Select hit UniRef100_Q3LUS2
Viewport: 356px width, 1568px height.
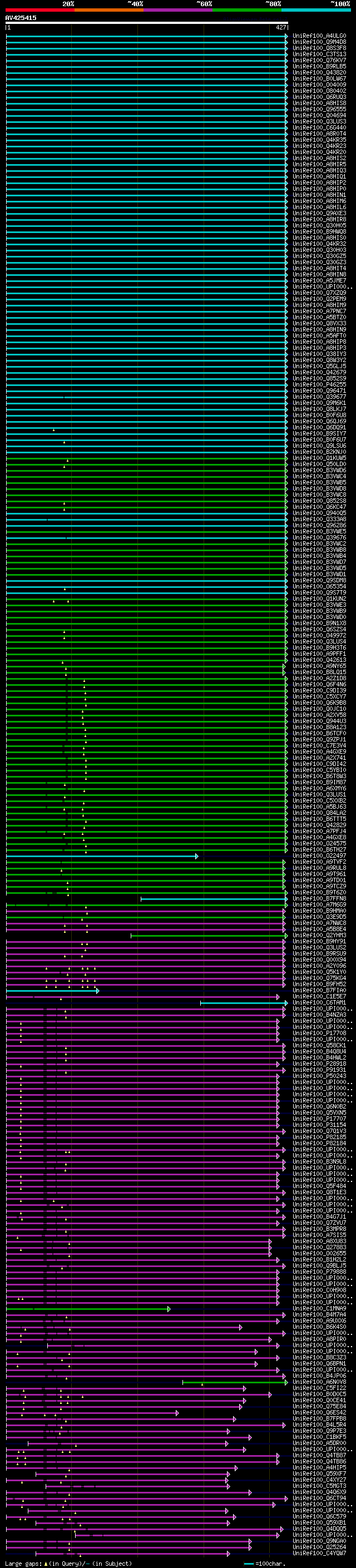click(x=319, y=947)
